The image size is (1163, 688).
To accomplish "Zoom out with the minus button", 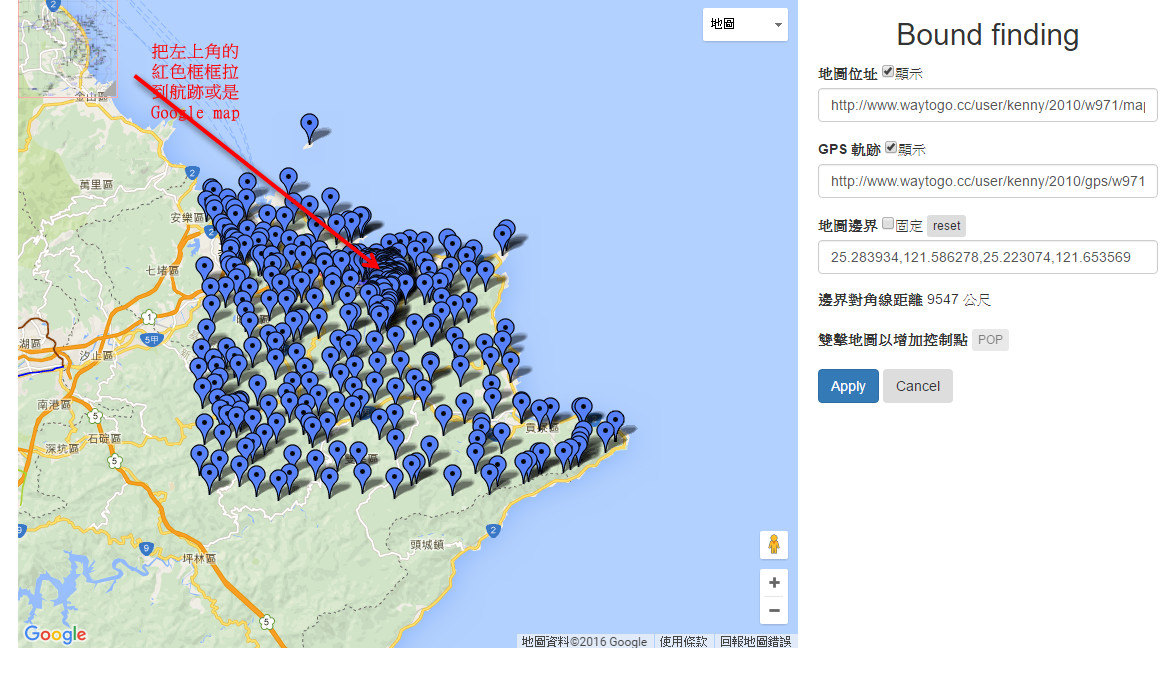I will (x=773, y=609).
